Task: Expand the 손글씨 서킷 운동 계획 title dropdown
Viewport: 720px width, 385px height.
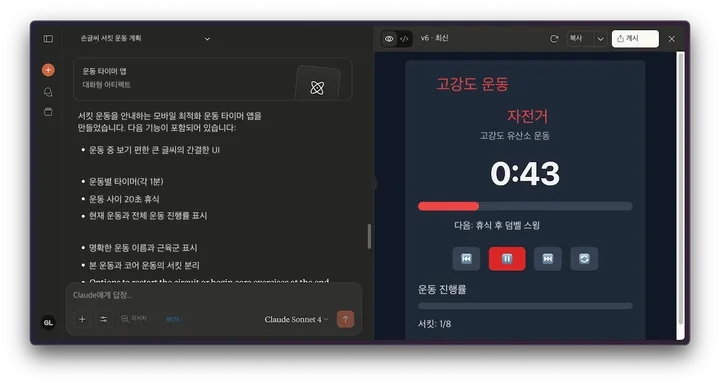Action: coord(207,39)
